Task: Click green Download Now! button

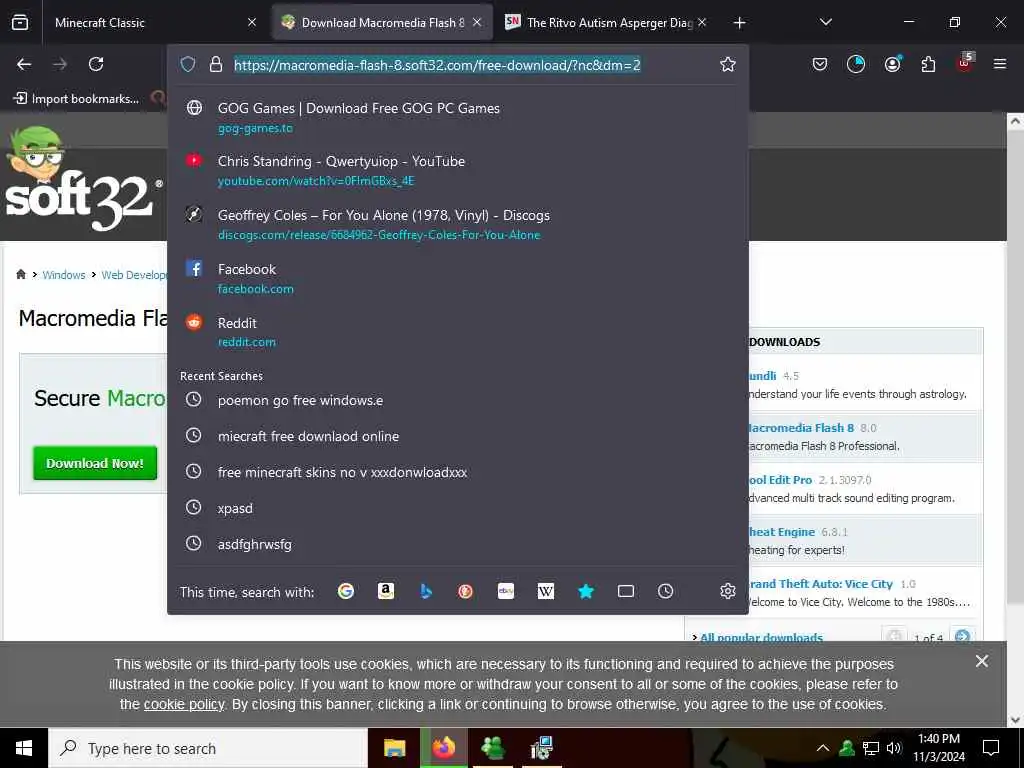Action: click(x=95, y=463)
